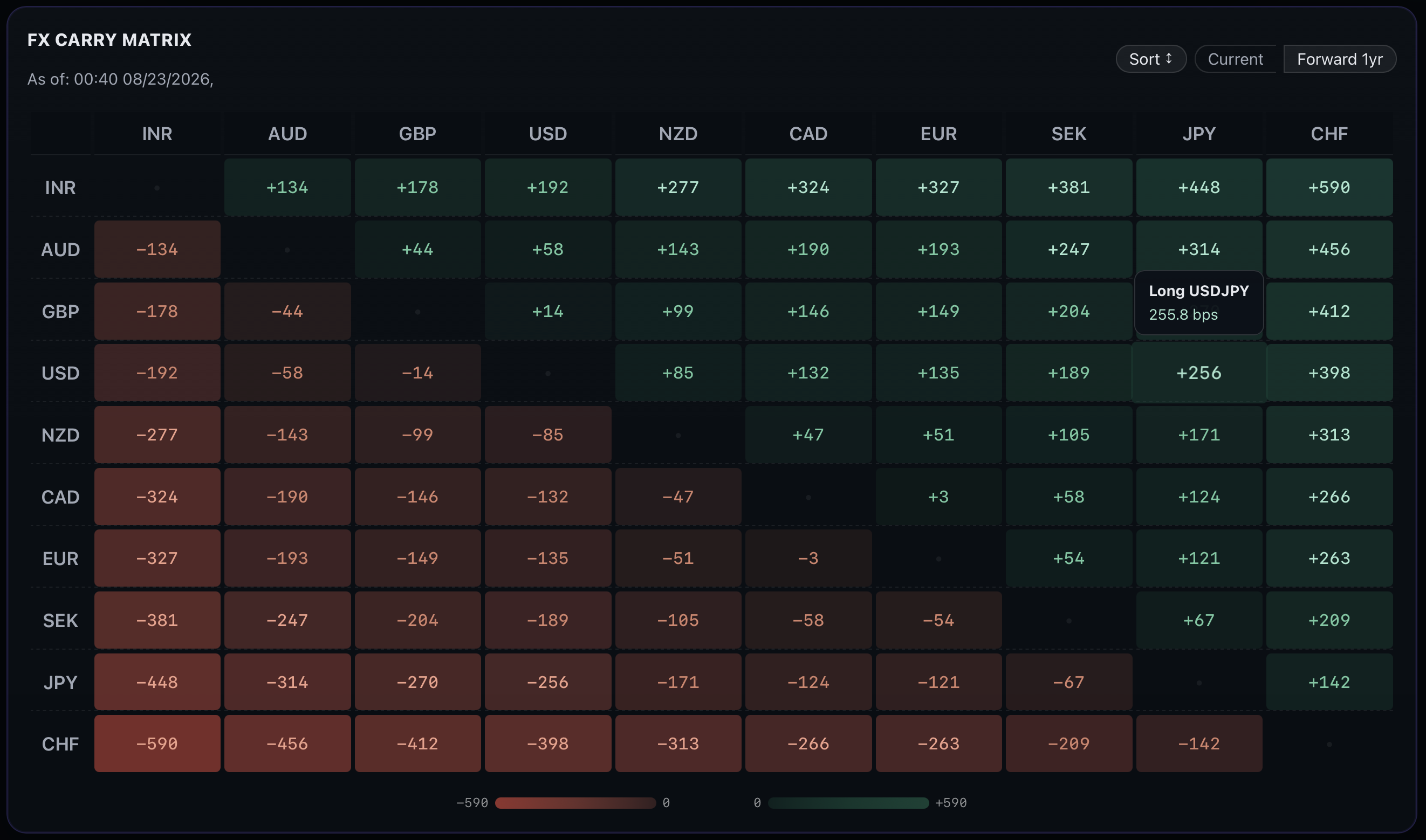Click the +54 cell in EUR row
The height and width of the screenshot is (840, 1426).
(x=1069, y=558)
